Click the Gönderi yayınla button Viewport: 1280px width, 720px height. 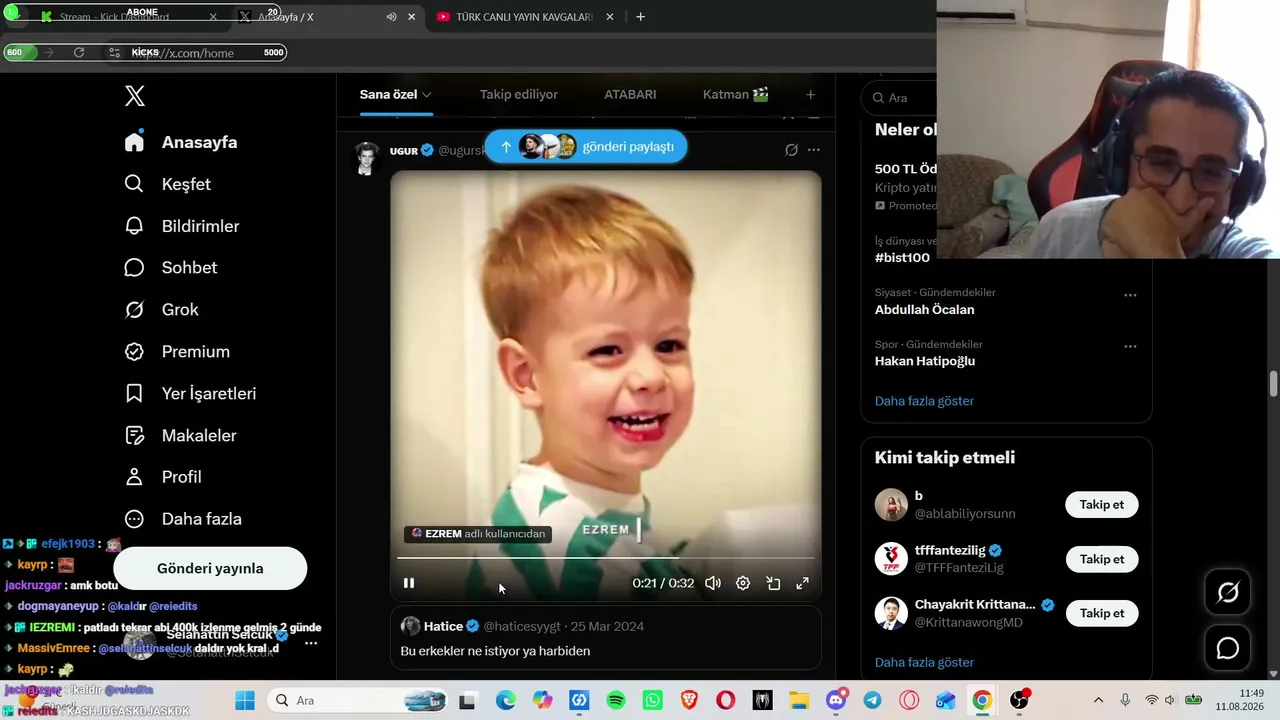(x=210, y=568)
